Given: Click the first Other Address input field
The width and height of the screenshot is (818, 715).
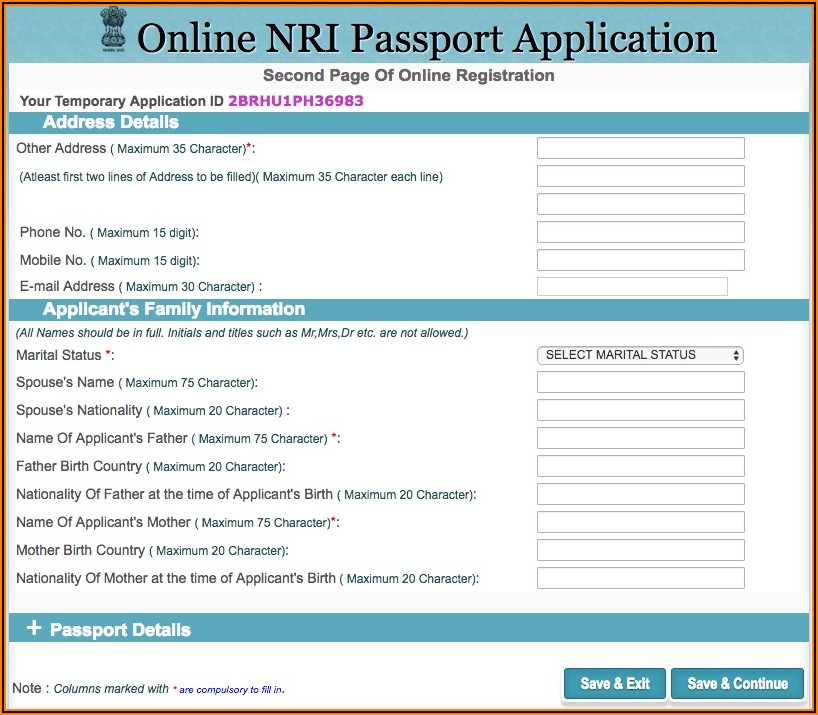Looking at the screenshot, I should pos(640,149).
